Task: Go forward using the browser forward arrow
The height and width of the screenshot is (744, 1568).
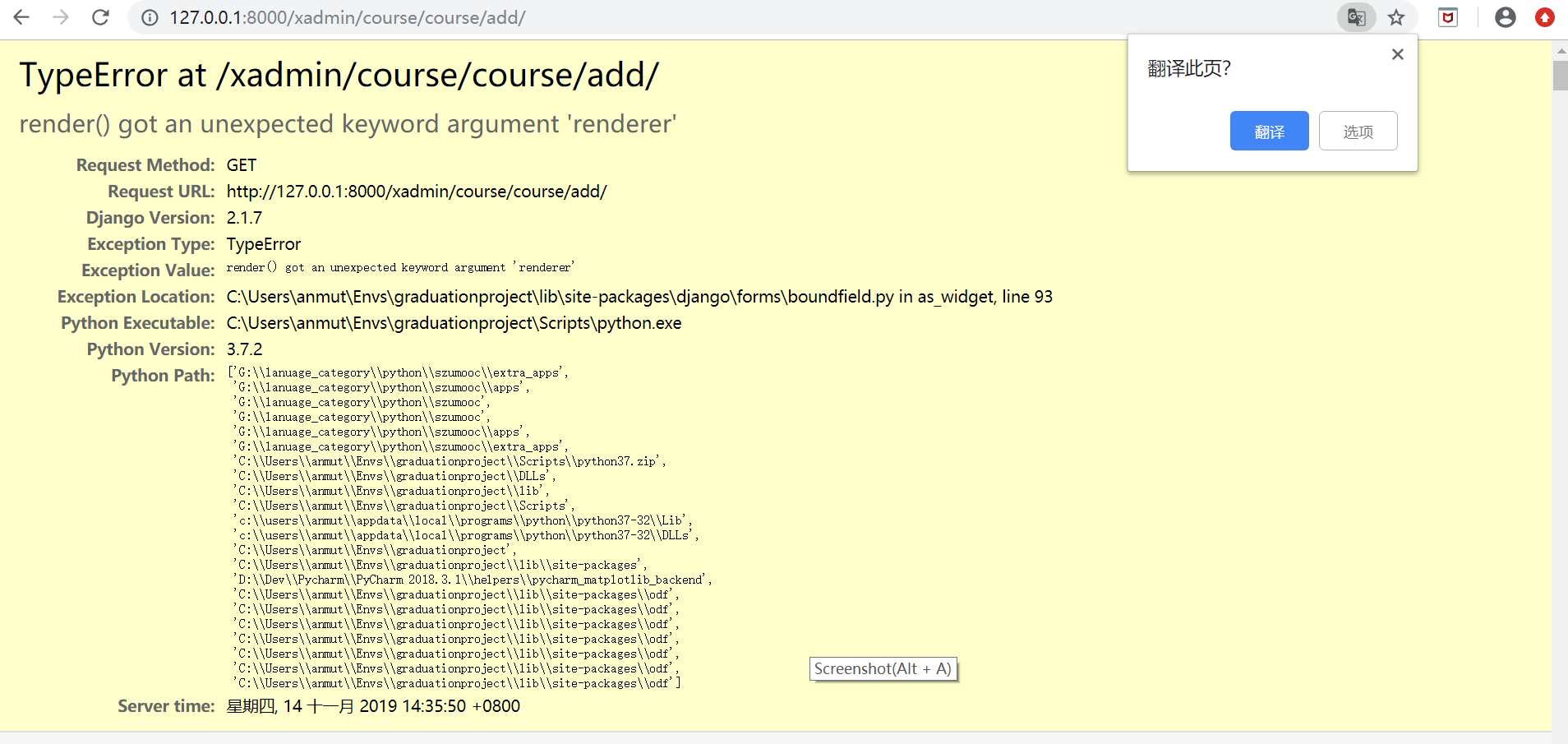Action: [x=61, y=17]
